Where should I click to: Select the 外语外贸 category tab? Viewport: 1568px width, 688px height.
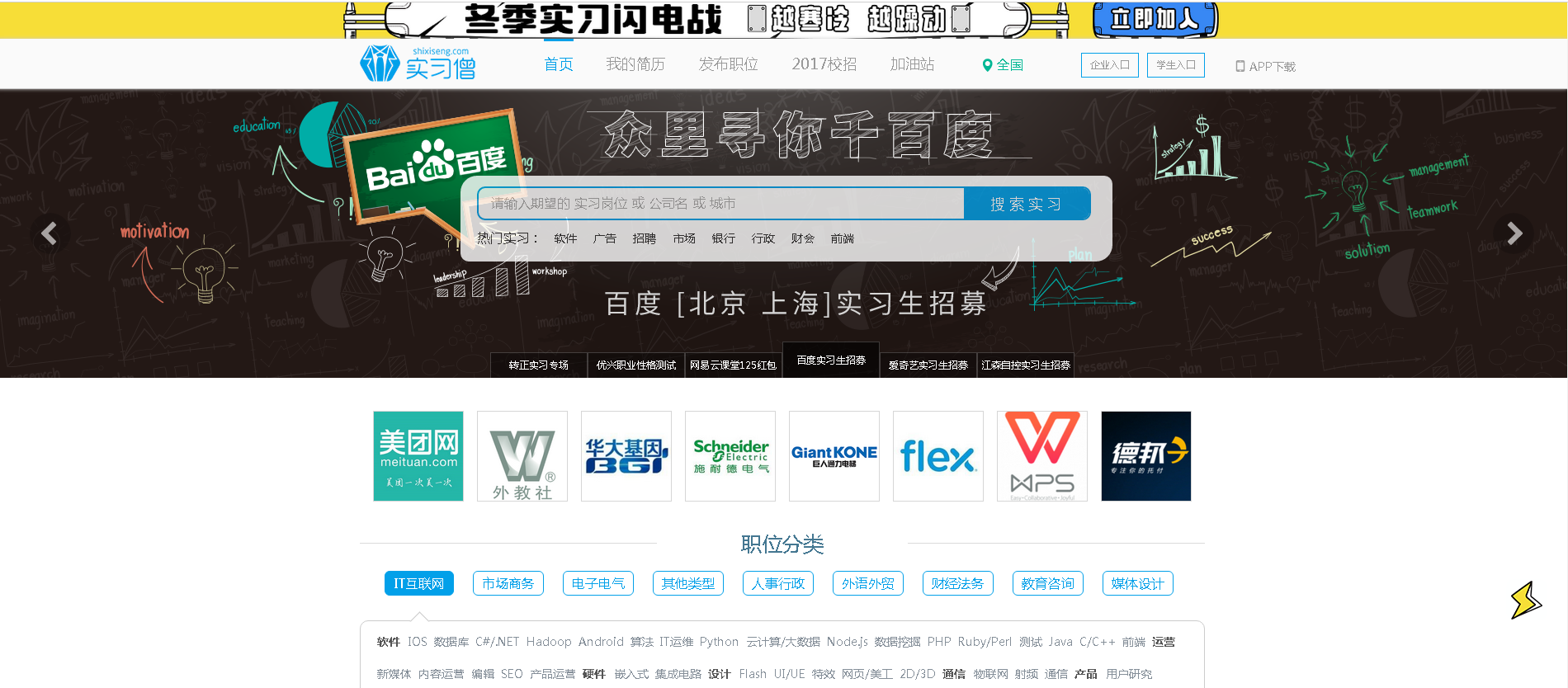coord(868,583)
